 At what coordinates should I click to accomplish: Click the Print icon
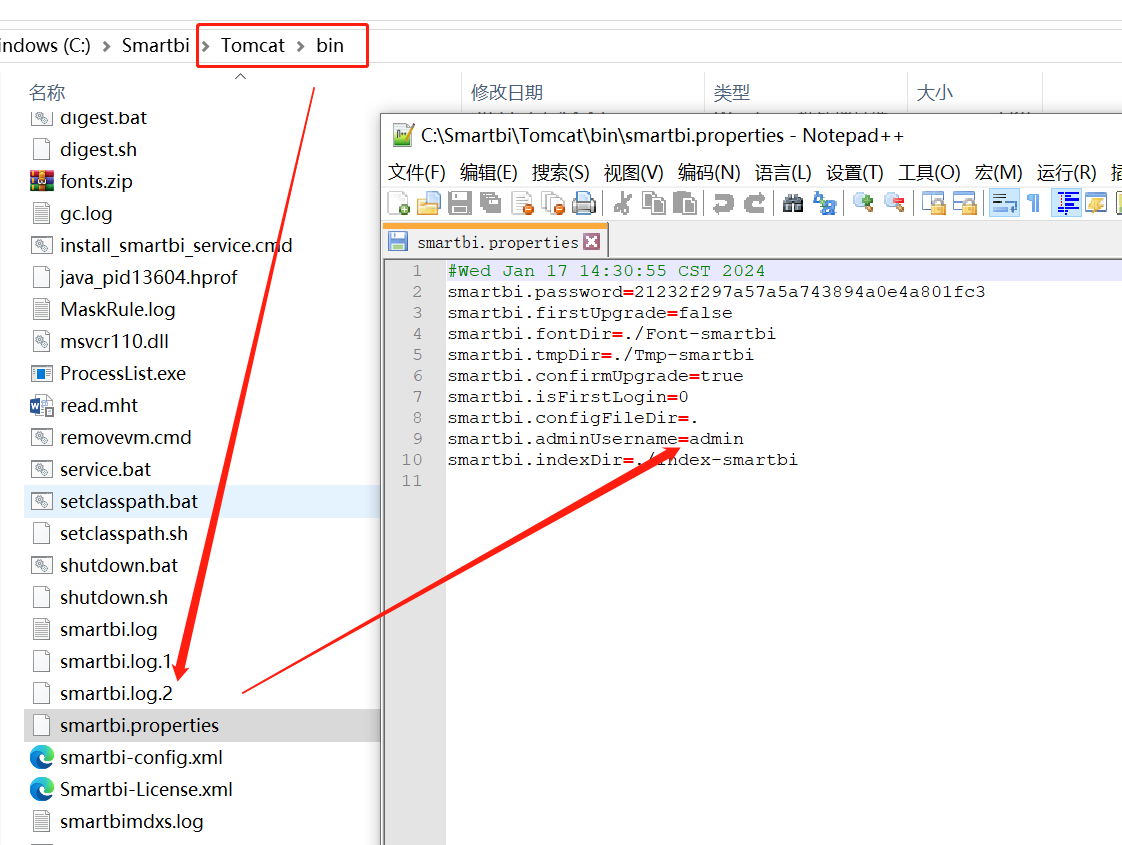click(584, 204)
